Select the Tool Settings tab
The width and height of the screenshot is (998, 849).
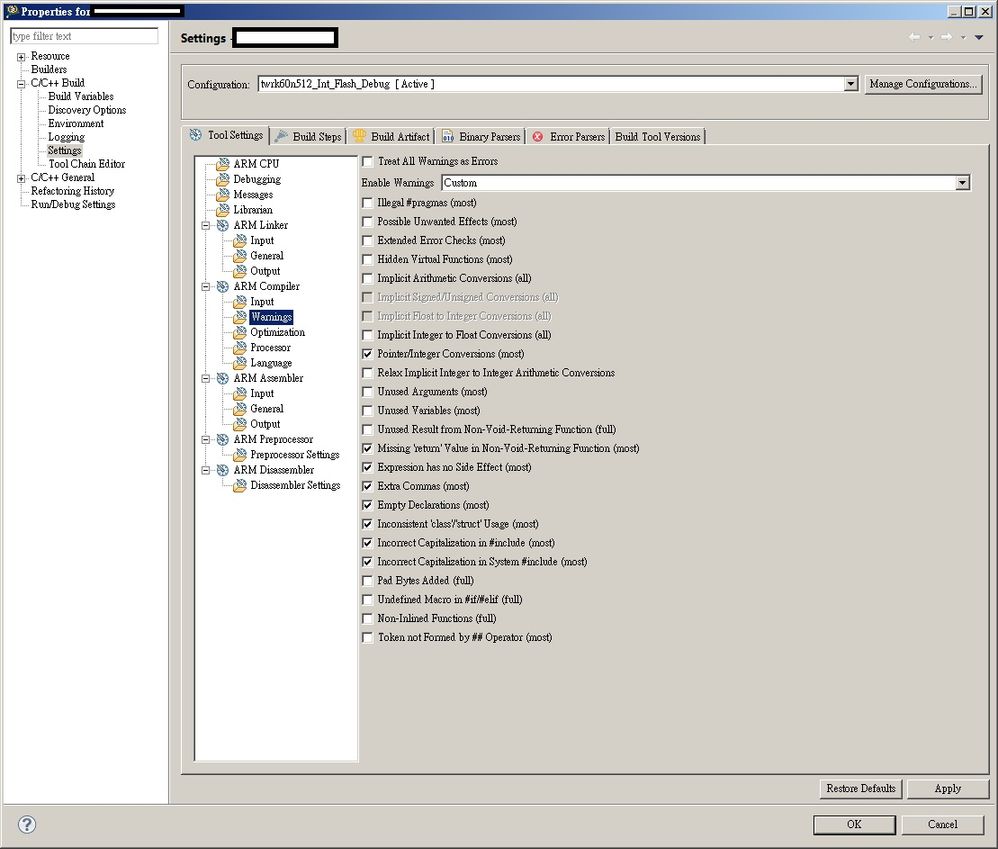[x=226, y=135]
